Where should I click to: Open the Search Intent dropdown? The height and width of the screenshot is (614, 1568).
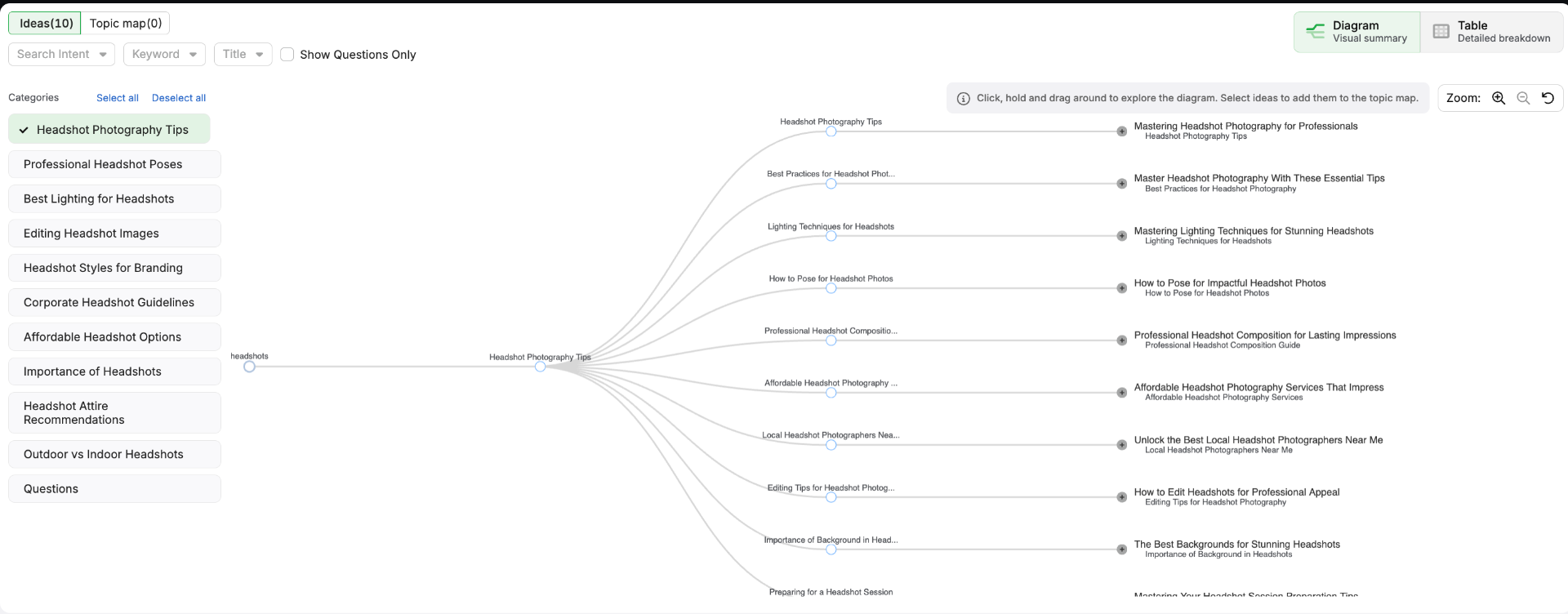[x=61, y=55]
